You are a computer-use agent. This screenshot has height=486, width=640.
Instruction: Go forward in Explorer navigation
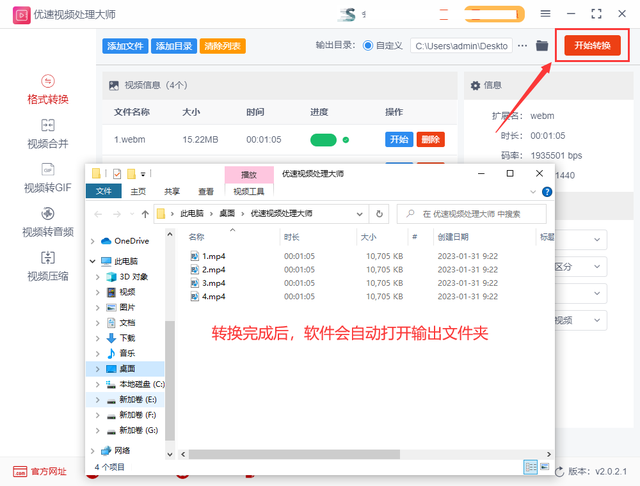pos(117,214)
